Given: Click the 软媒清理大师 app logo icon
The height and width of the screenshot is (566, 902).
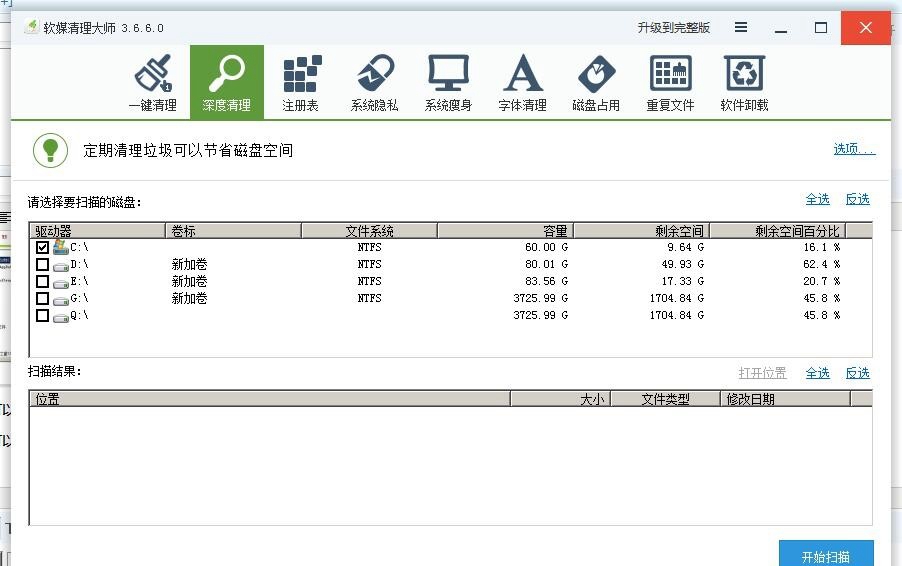Looking at the screenshot, I should pyautogui.click(x=32, y=27).
